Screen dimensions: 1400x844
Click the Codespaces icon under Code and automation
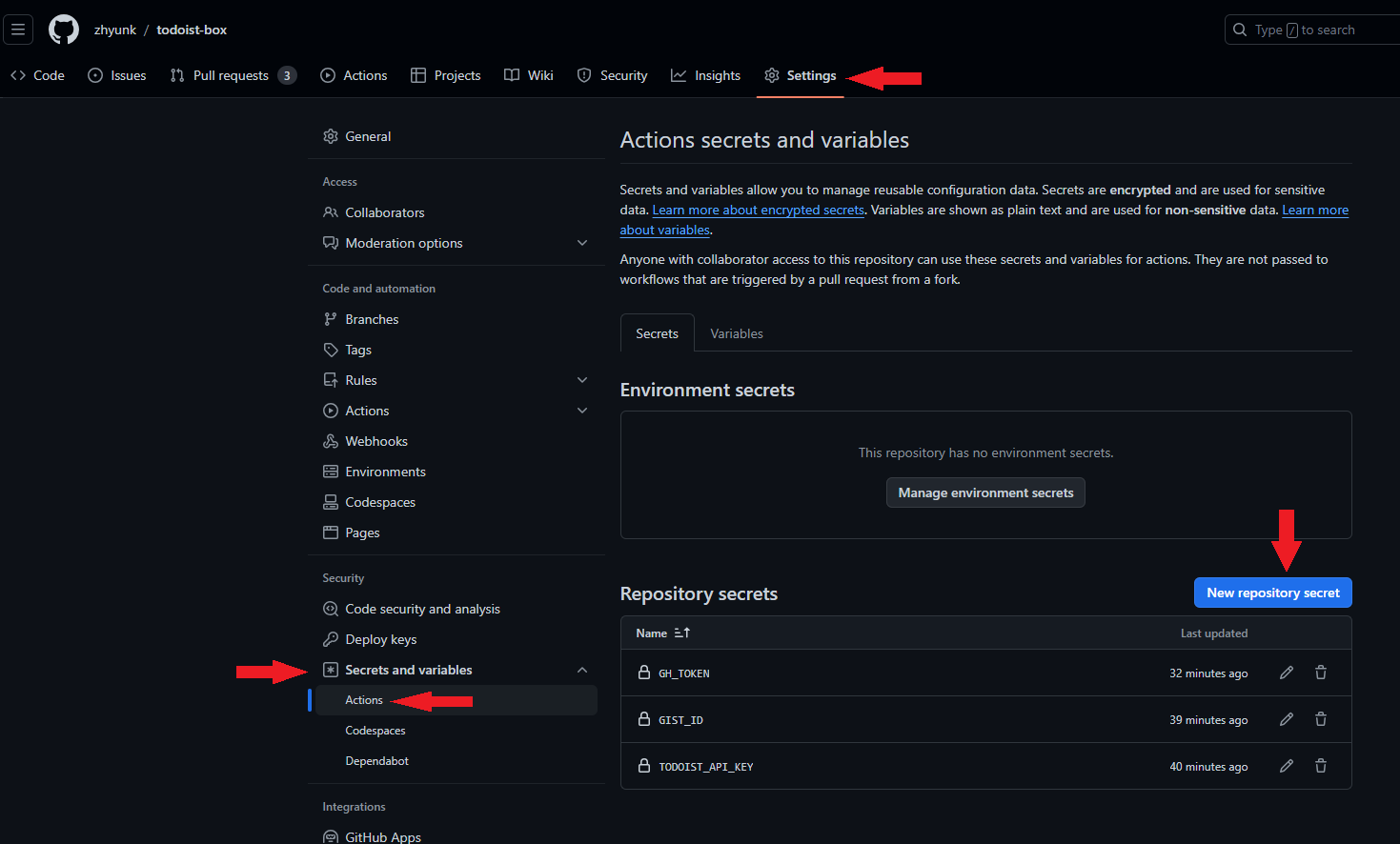point(331,502)
